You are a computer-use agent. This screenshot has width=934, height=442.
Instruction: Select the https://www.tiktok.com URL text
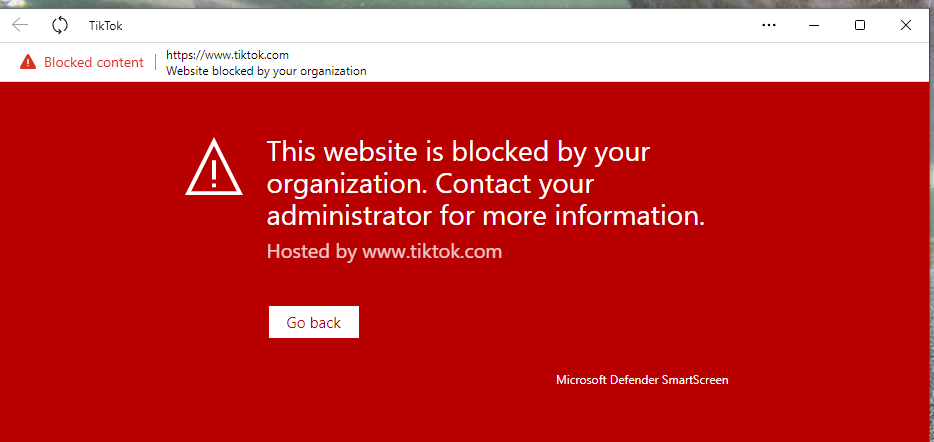pyautogui.click(x=227, y=55)
